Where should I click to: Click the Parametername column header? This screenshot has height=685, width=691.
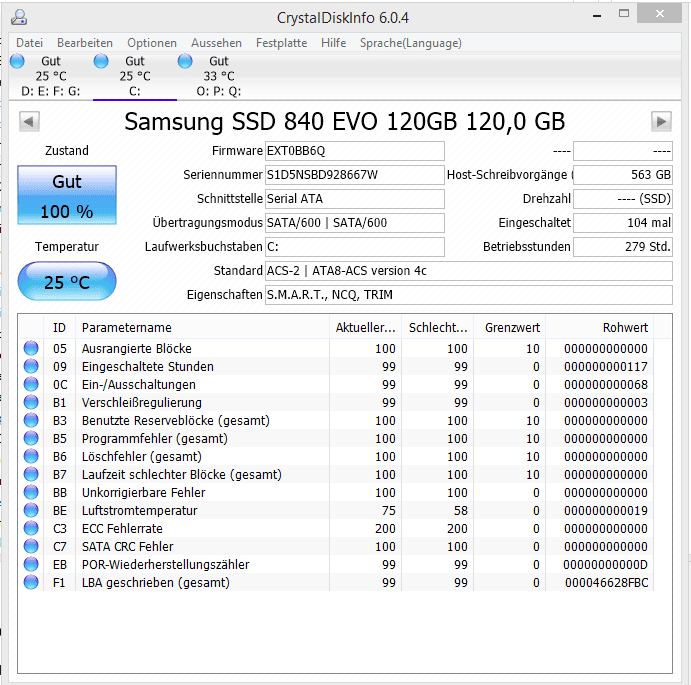click(202, 328)
